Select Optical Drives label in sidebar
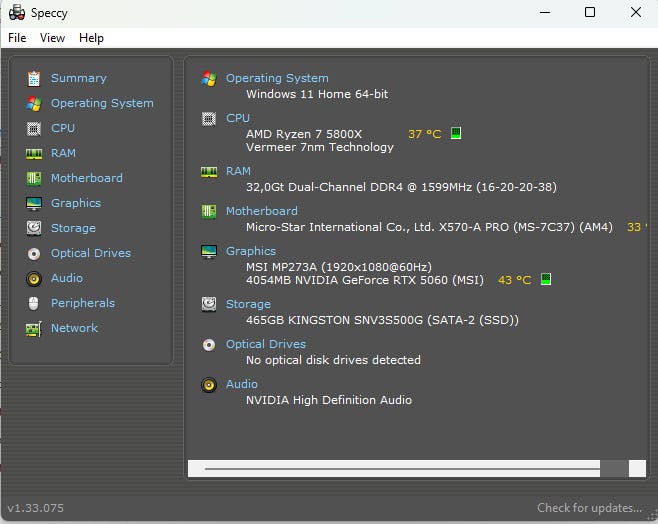658x524 pixels. click(x=91, y=253)
